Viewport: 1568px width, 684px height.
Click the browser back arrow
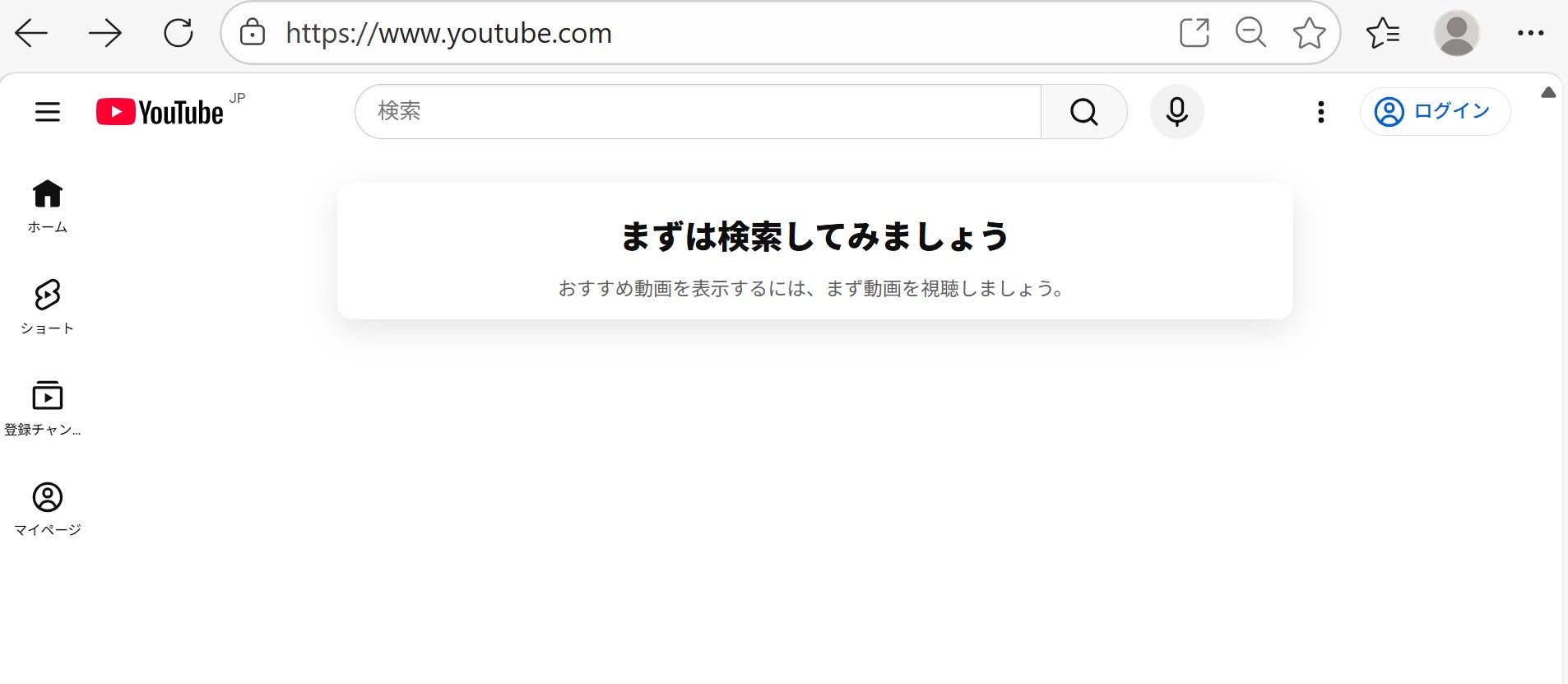click(31, 34)
